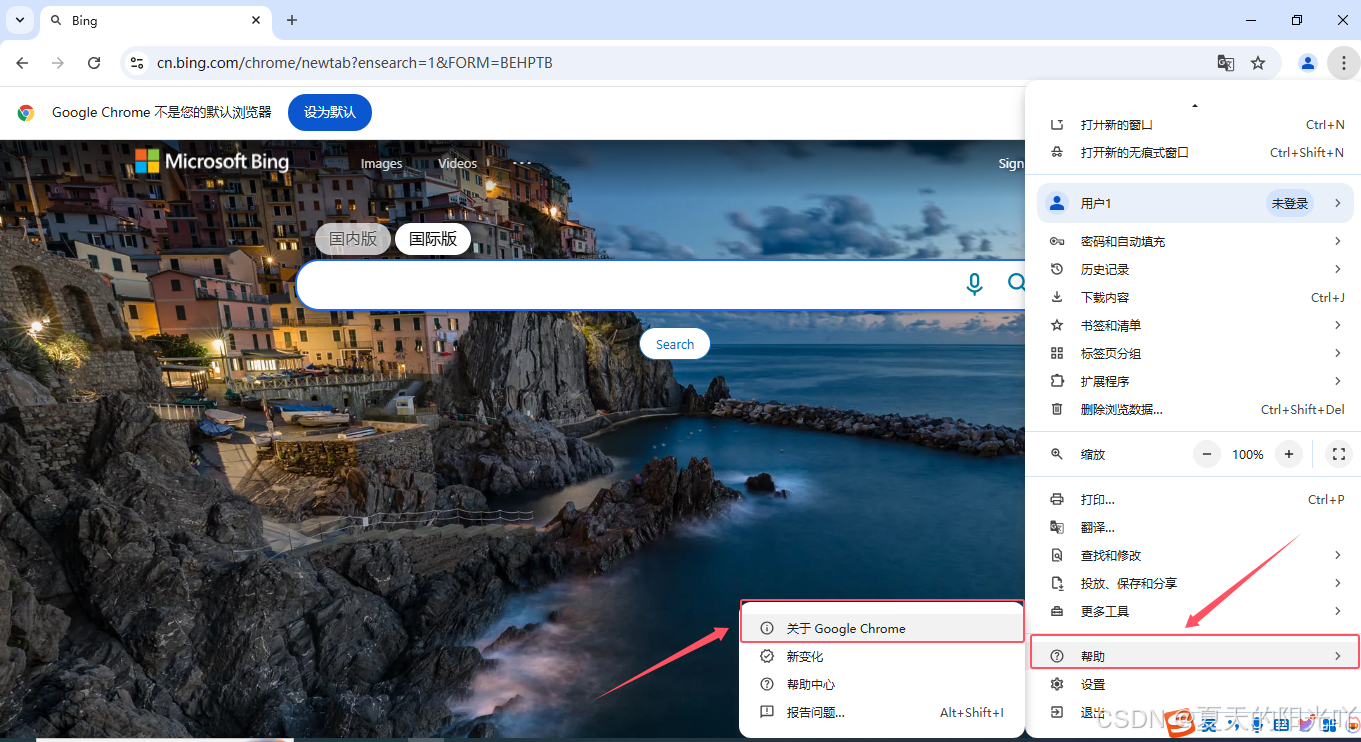The width and height of the screenshot is (1361, 742).
Task: Click the Google Chrome logo in infobar
Action: 26,113
